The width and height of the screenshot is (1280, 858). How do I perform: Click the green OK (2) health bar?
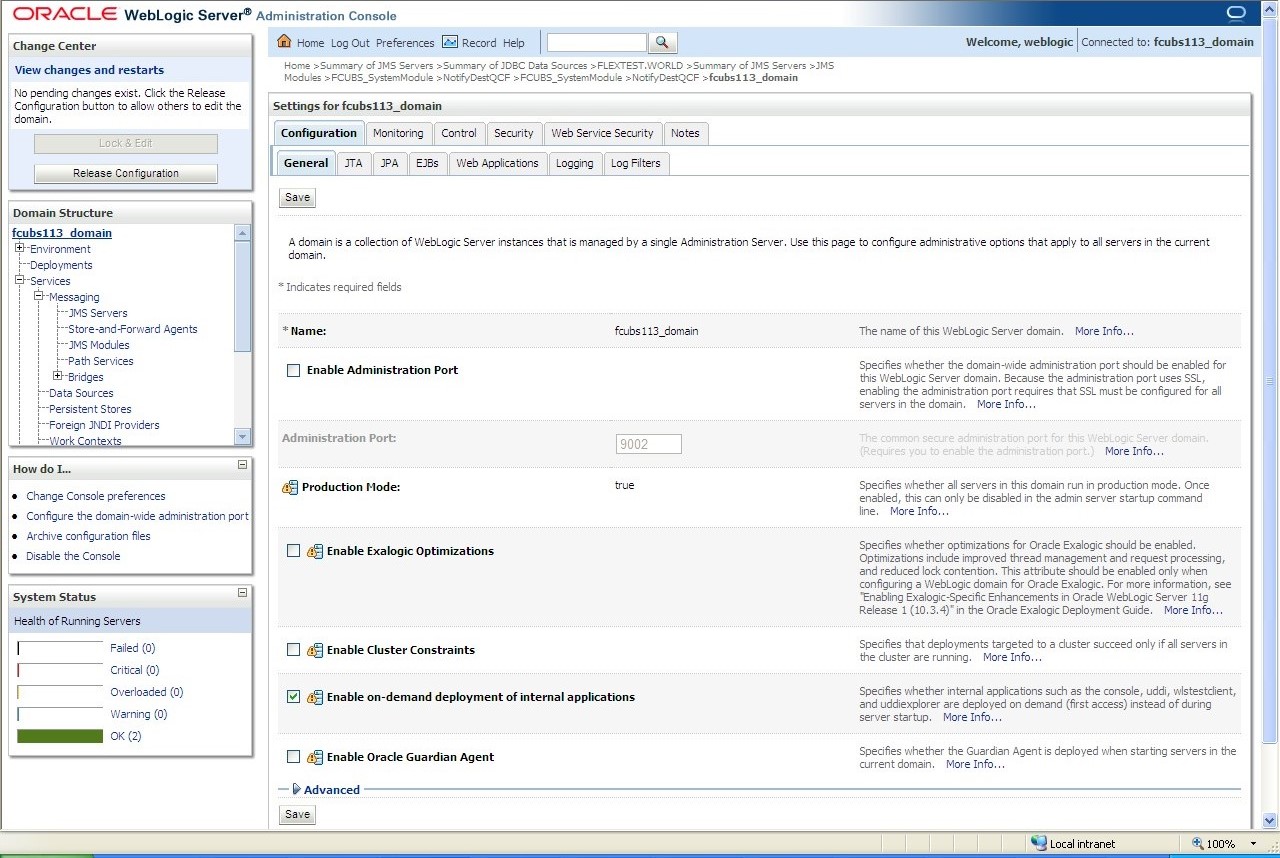point(59,735)
